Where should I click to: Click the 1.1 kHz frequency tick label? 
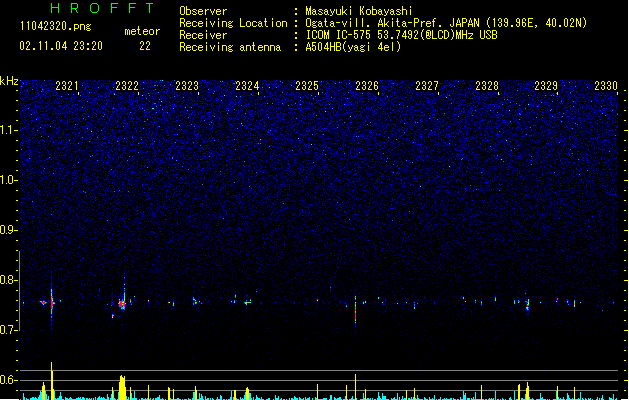click(8, 130)
